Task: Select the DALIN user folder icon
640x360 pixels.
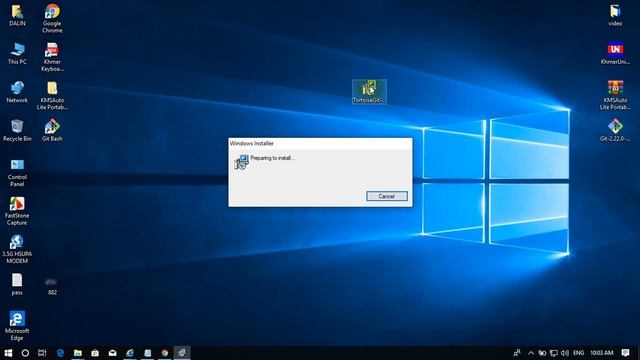Action: (x=17, y=15)
